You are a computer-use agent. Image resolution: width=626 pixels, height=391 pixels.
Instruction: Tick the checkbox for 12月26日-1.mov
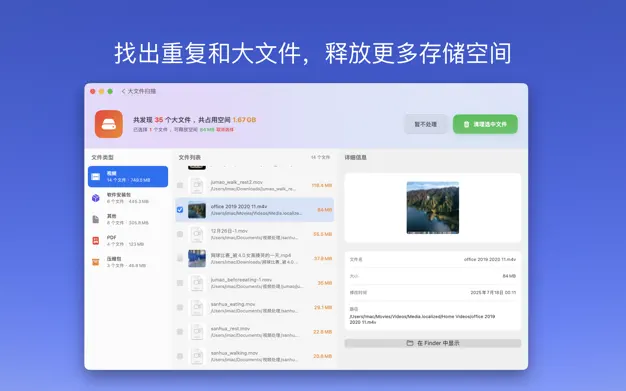(180, 234)
